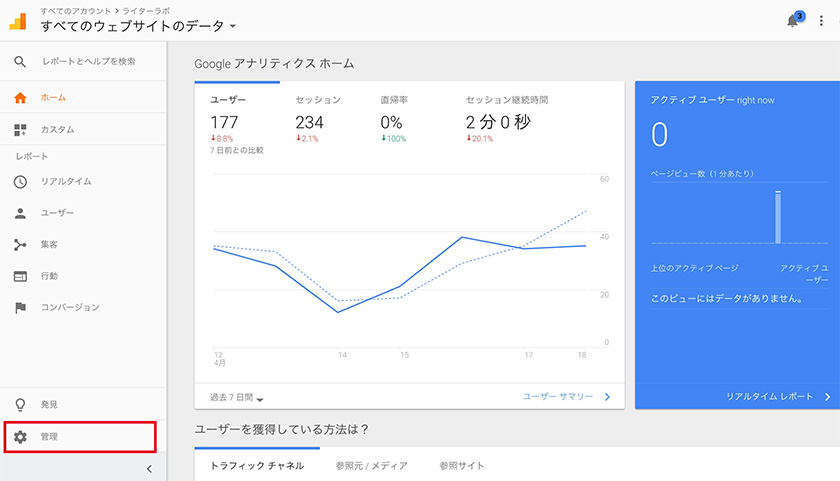The image size is (840, 481).
Task: Open カスタム customization icon
Action: pos(20,130)
